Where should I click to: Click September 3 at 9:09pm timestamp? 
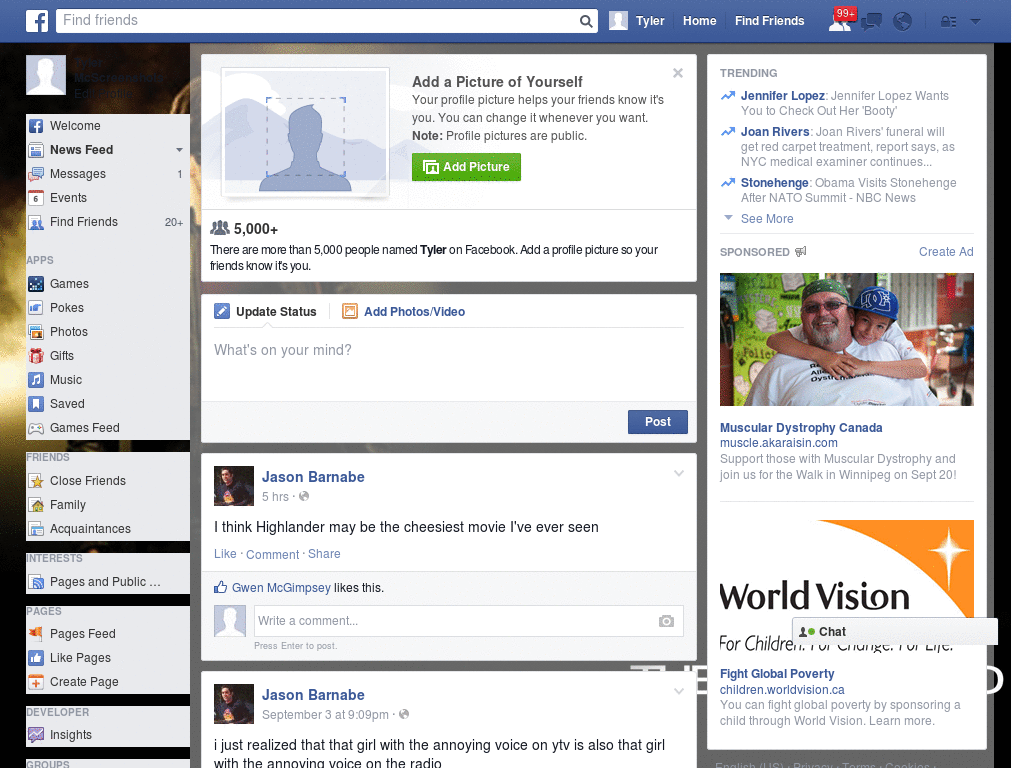tap(325, 715)
